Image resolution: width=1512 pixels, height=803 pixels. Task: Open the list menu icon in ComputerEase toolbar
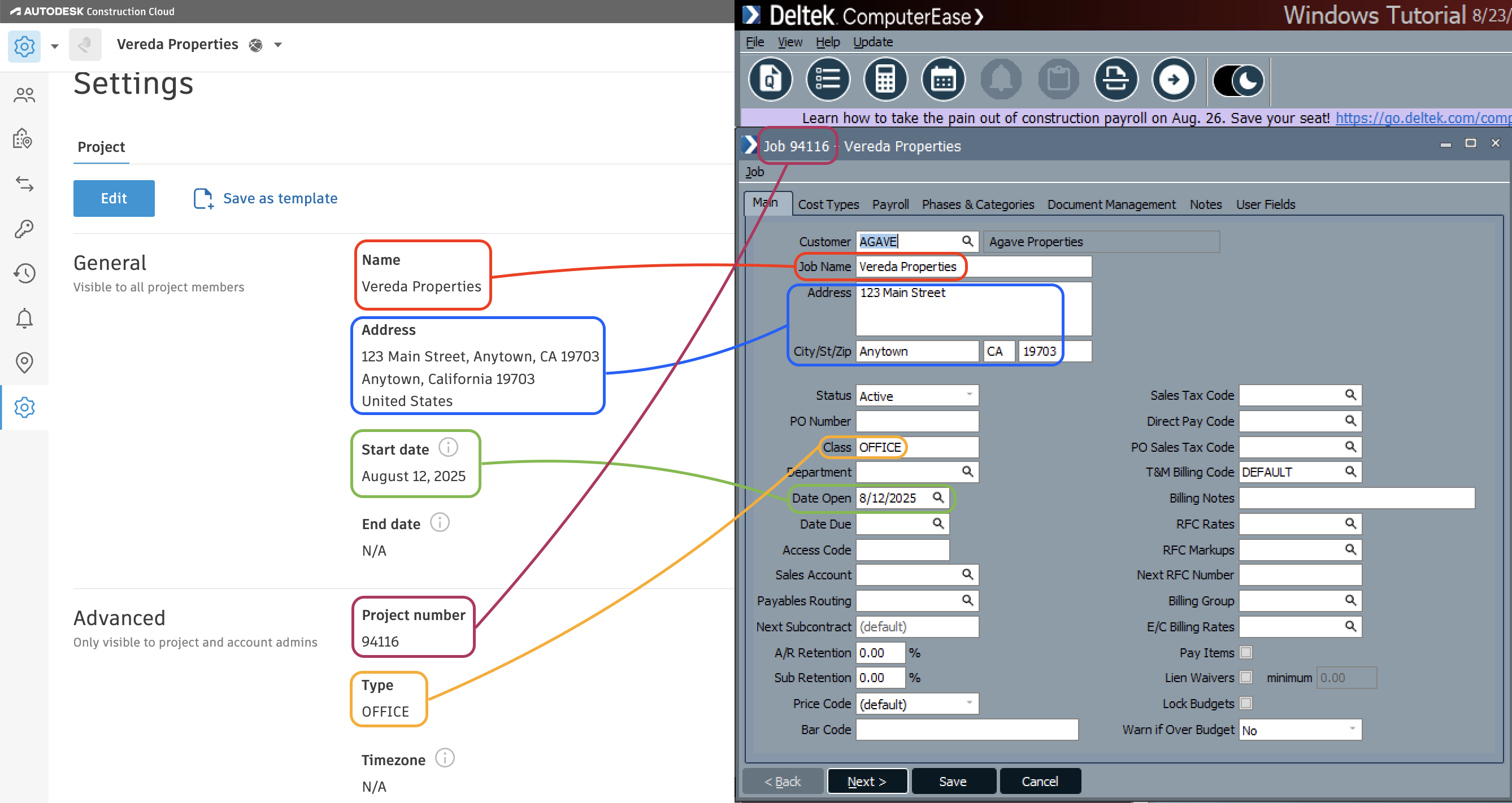point(828,79)
